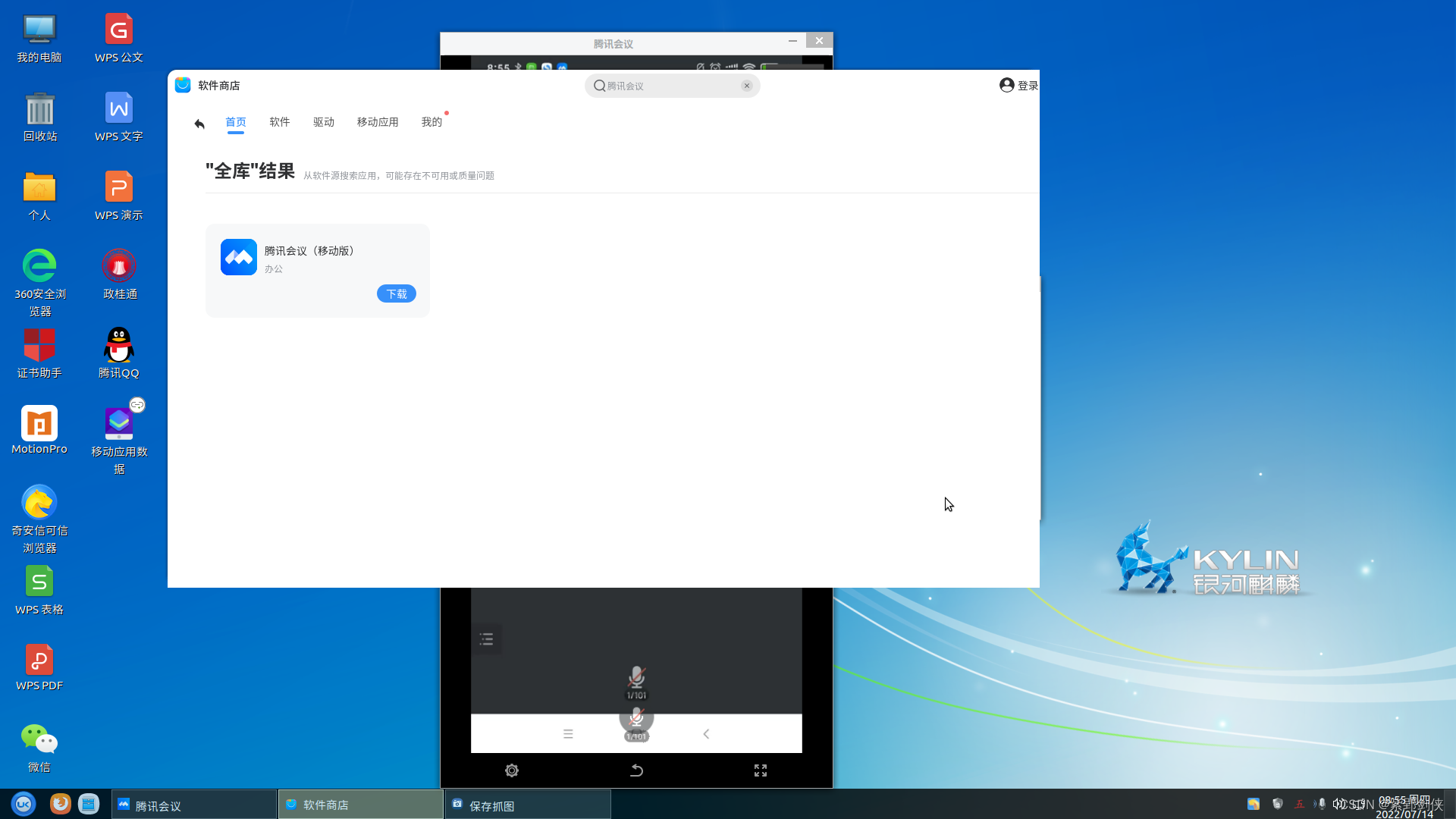Viewport: 1456px width, 819px height.
Task: Switch to the 软件 tab
Action: click(280, 122)
